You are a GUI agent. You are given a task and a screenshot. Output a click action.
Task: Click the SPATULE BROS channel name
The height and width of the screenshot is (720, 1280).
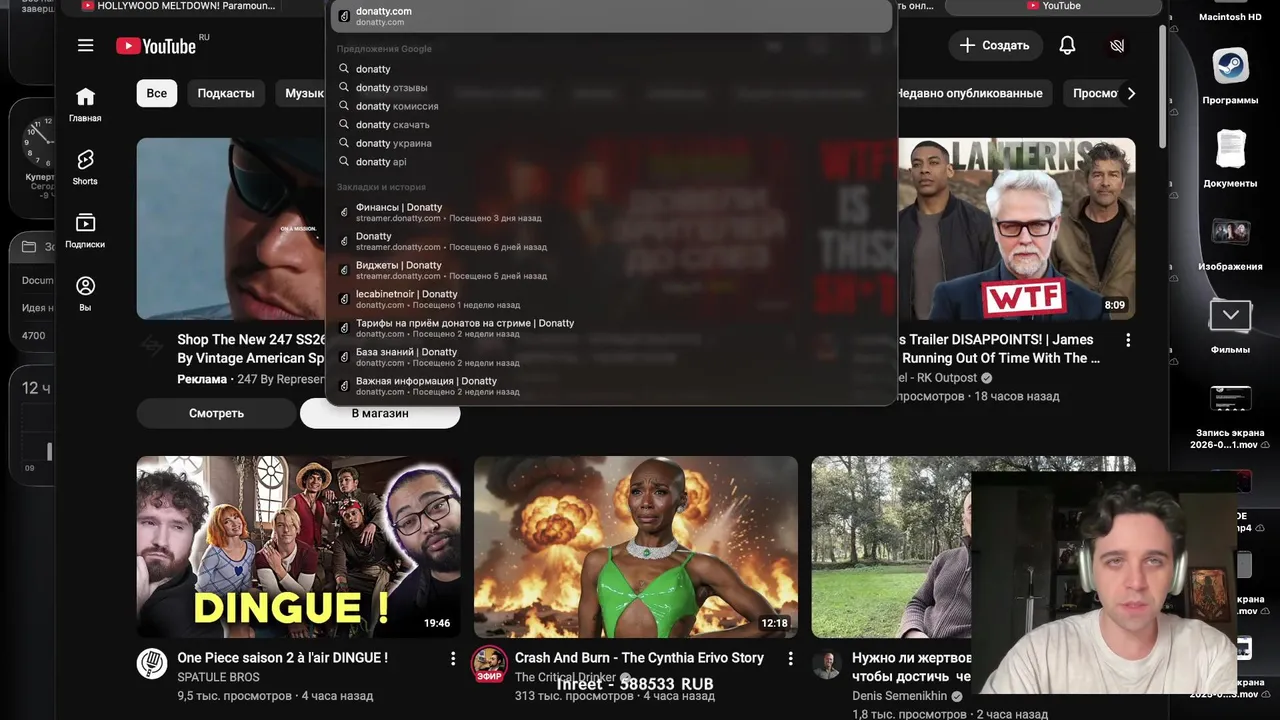pyautogui.click(x=218, y=677)
